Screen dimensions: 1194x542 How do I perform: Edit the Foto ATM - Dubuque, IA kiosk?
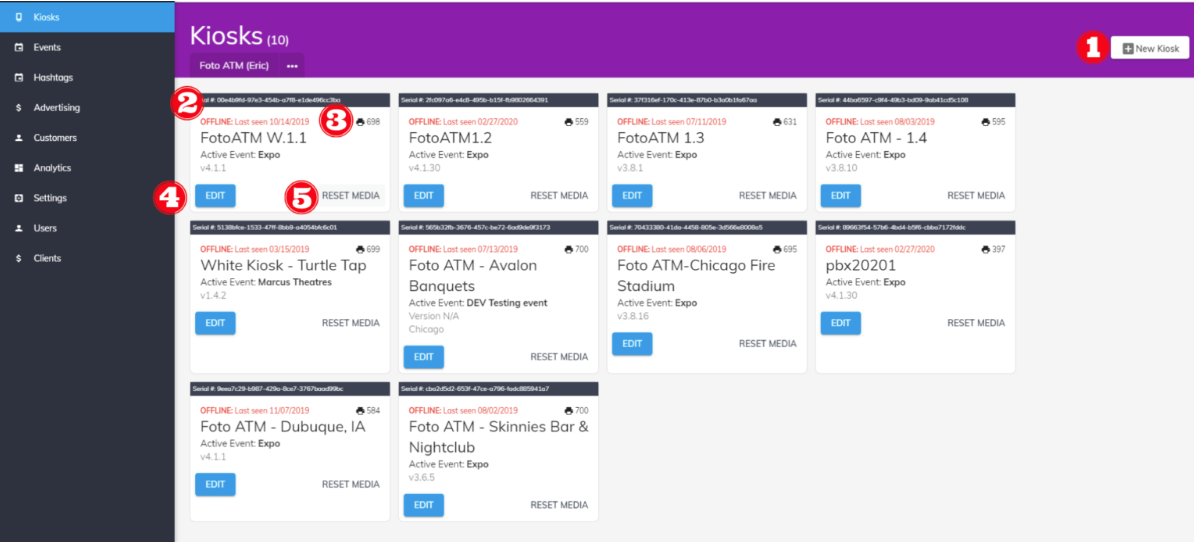tap(215, 484)
